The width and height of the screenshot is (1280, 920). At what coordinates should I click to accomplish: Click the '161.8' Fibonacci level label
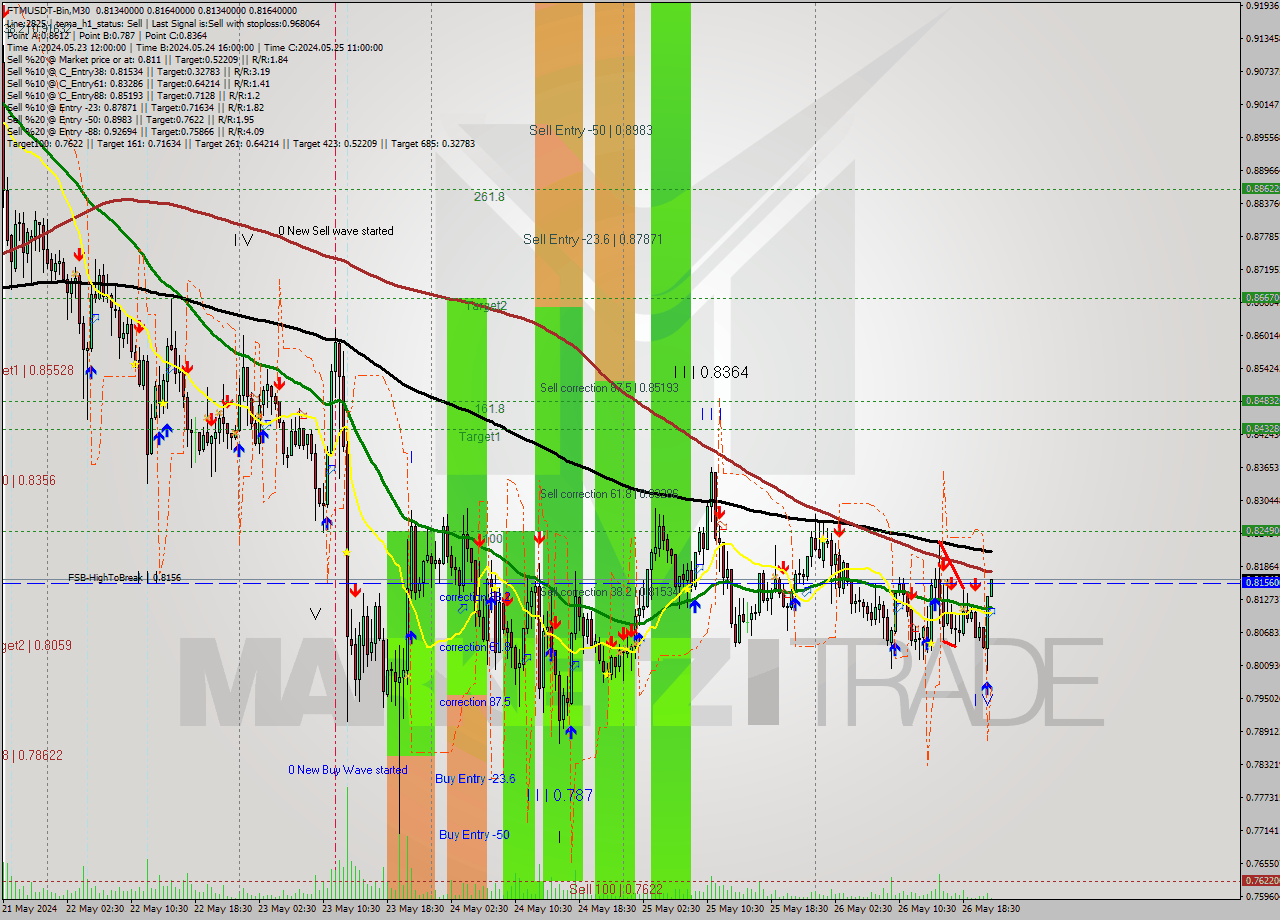coord(489,409)
